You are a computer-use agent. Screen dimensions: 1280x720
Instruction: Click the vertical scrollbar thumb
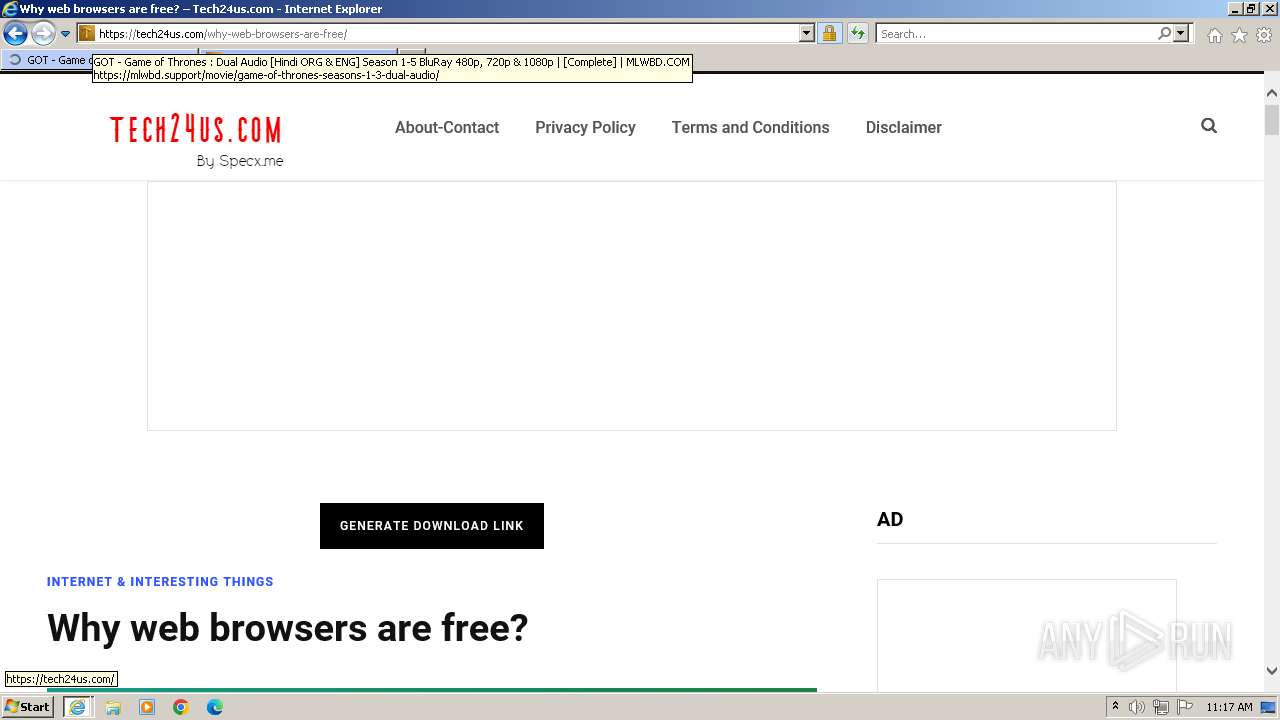pos(1272,120)
